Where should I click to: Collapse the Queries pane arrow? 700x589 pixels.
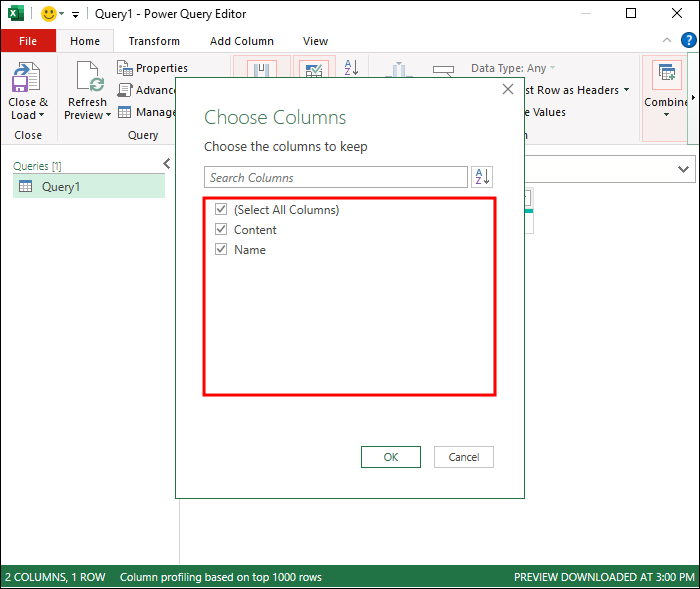pyautogui.click(x=167, y=164)
